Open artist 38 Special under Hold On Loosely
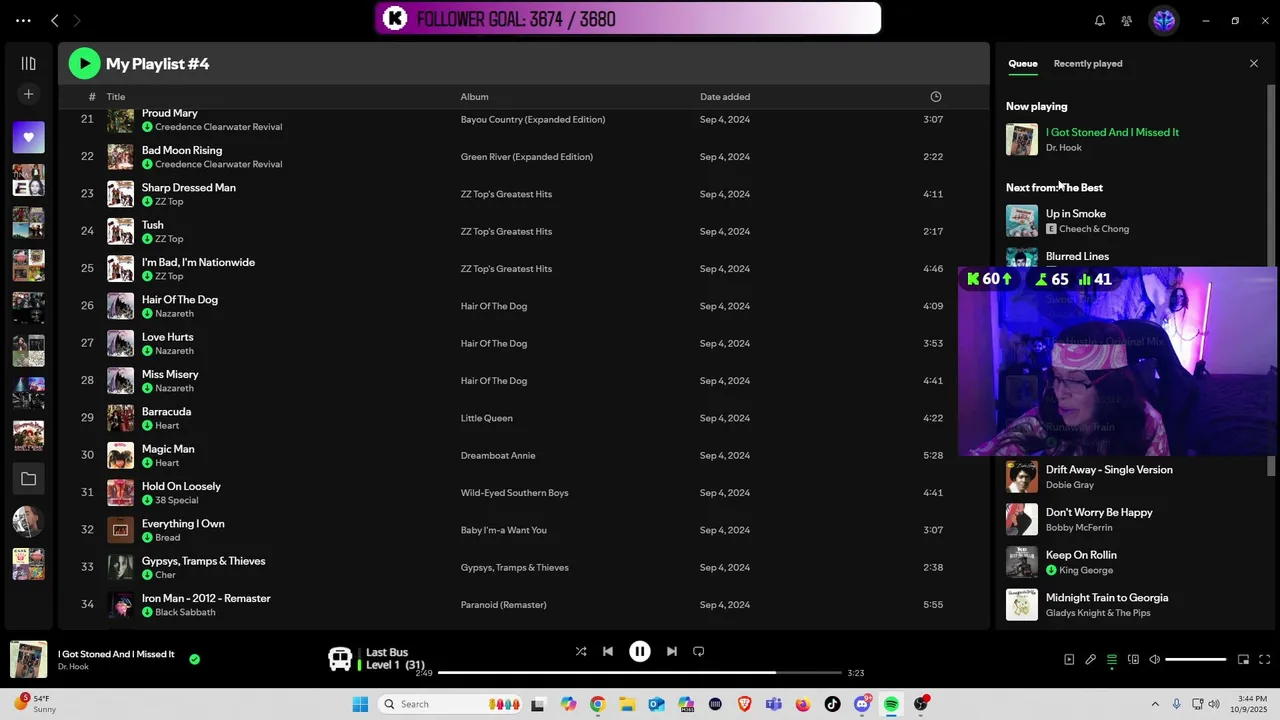The width and height of the screenshot is (1280, 720). pyautogui.click(x=177, y=500)
